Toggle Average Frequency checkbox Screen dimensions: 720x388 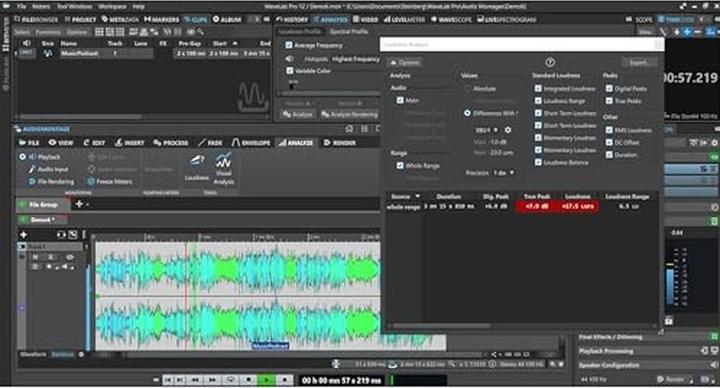[x=289, y=45]
